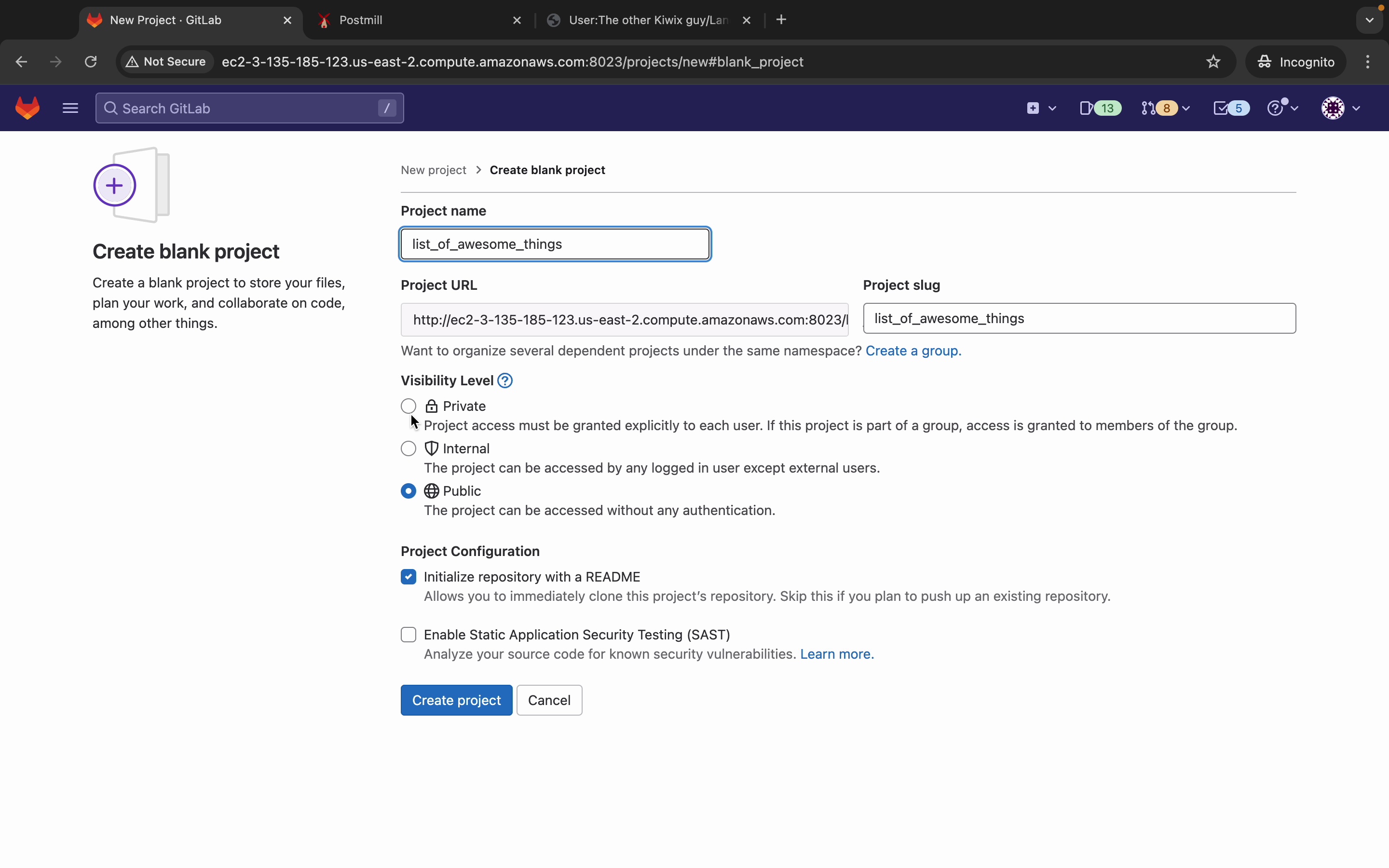Reload the page with browser refresh icon
The width and height of the screenshot is (1389, 868).
[91, 61]
